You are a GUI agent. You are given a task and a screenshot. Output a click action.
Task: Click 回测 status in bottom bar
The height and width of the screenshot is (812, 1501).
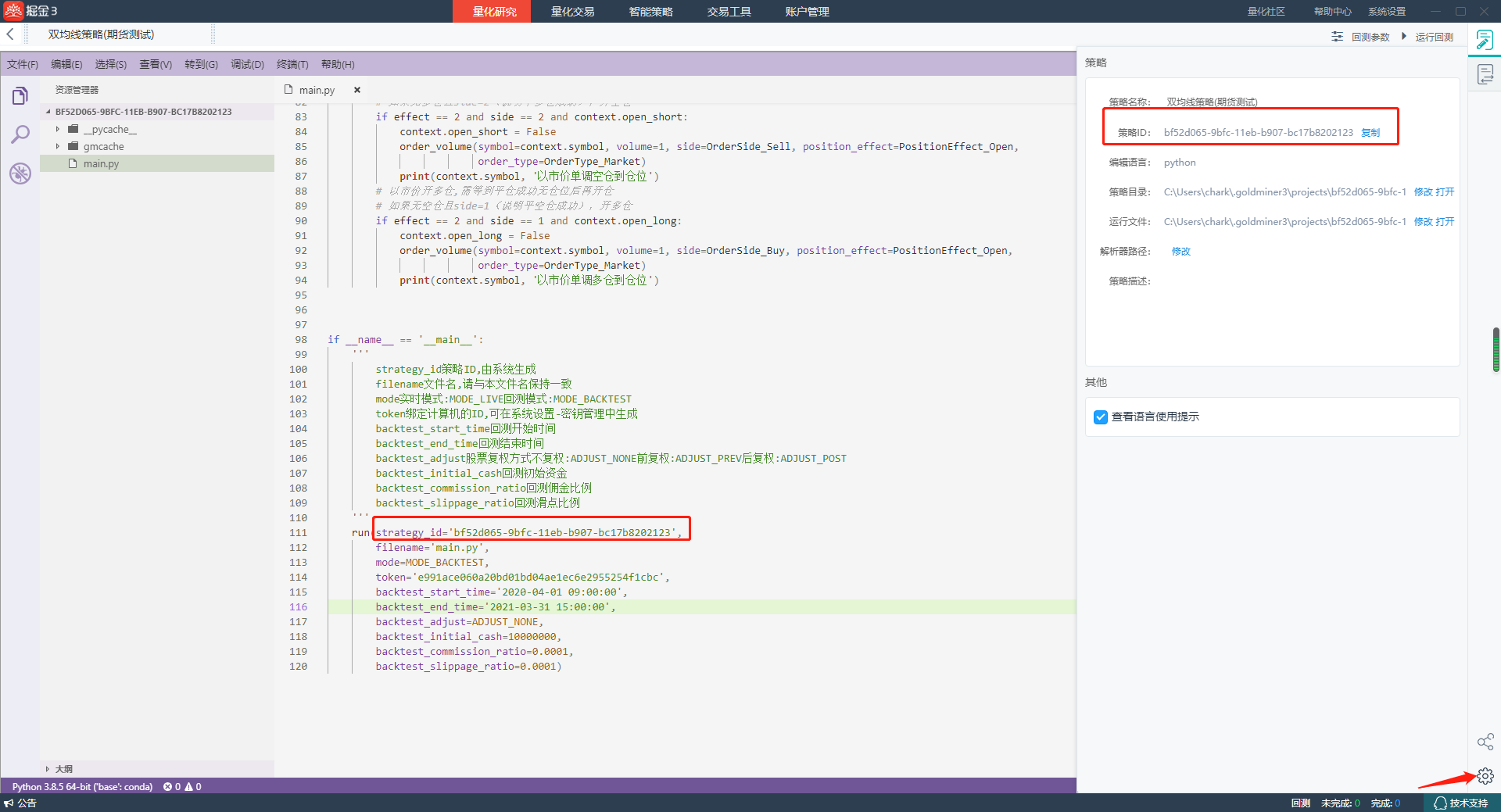click(1301, 803)
